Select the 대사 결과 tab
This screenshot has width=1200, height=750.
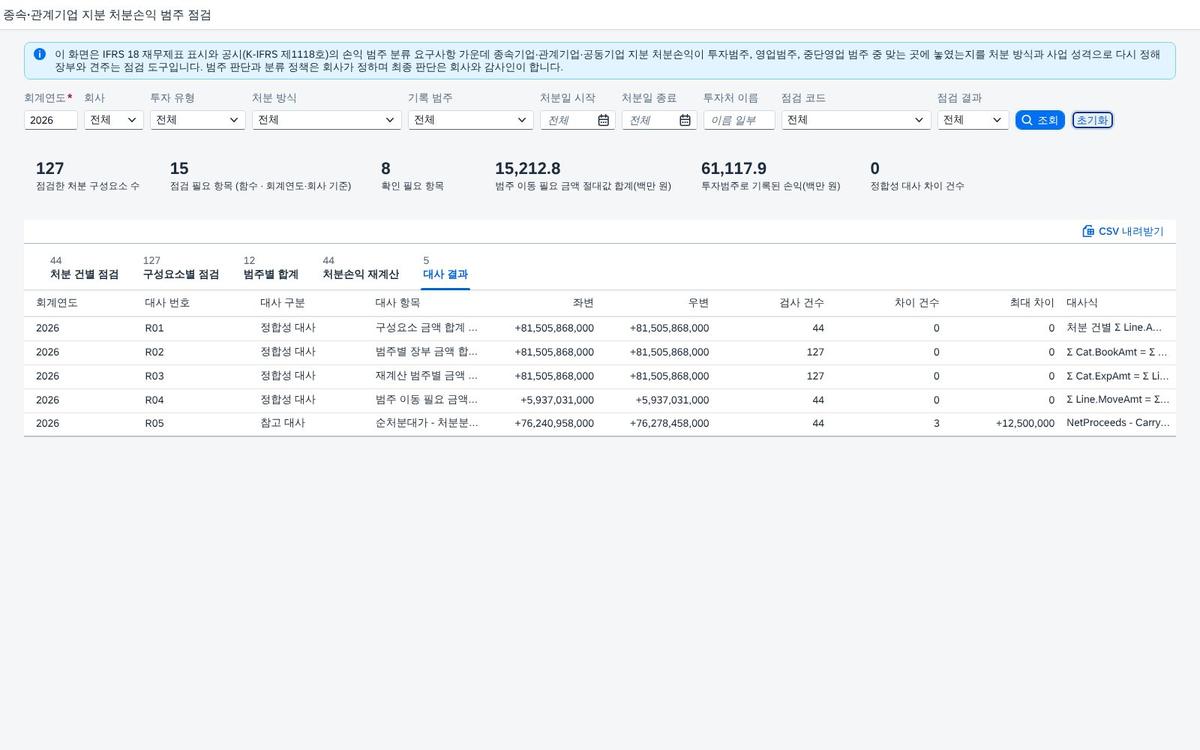445,268
